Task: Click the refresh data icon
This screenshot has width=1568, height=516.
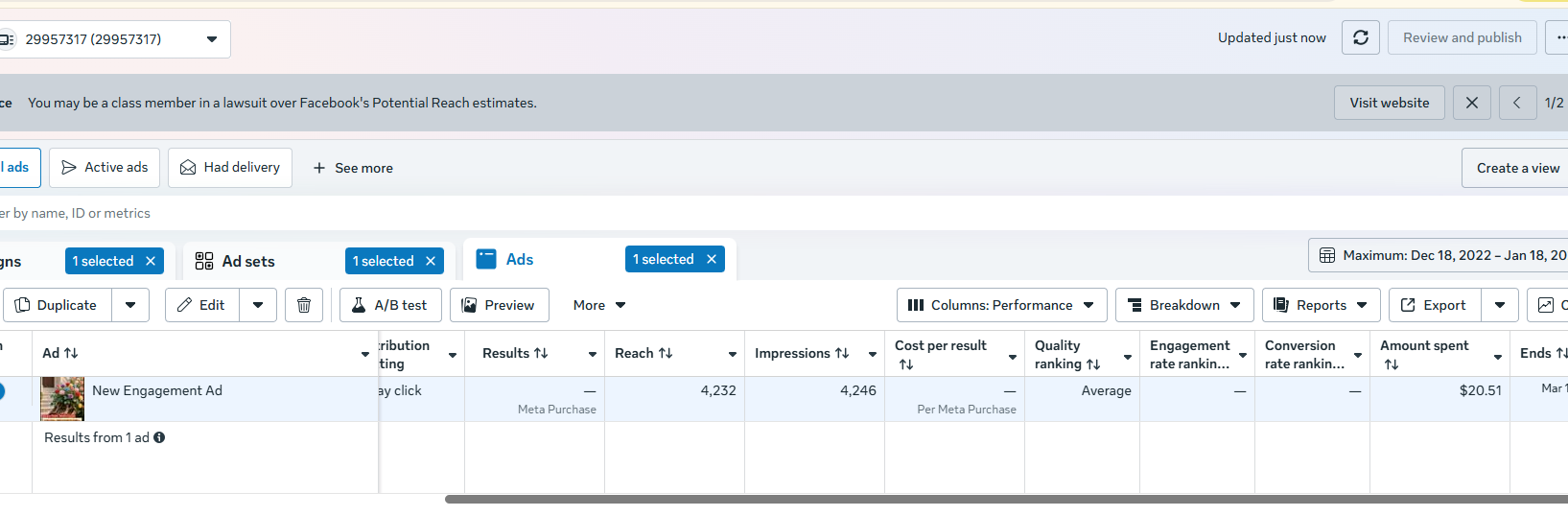Action: [x=1360, y=38]
